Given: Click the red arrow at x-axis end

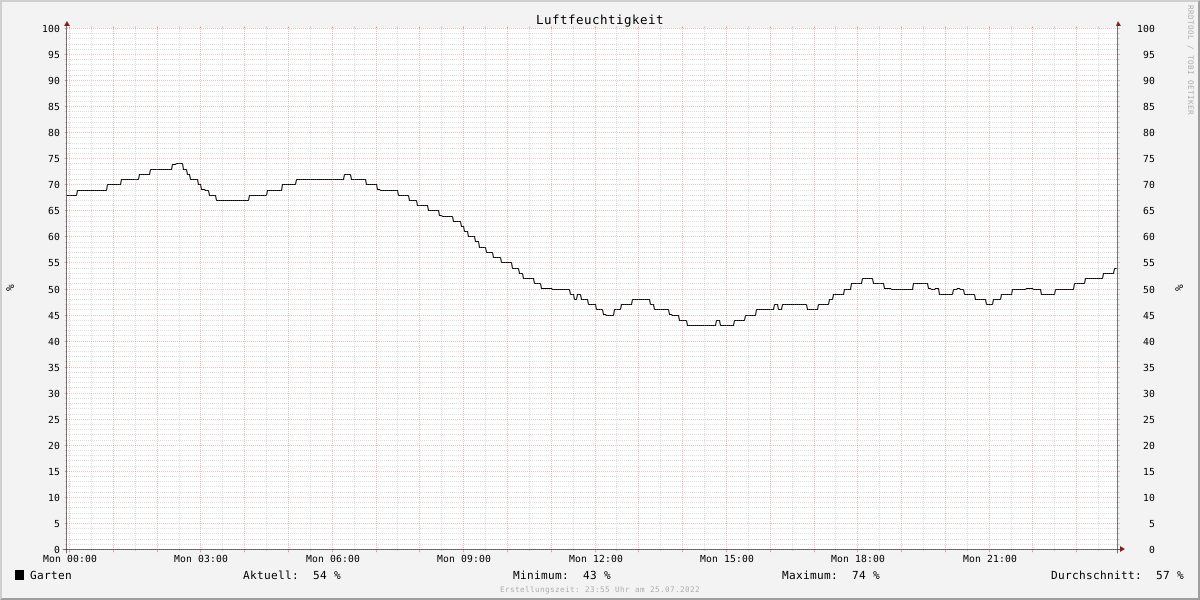Looking at the screenshot, I should 1122,549.
